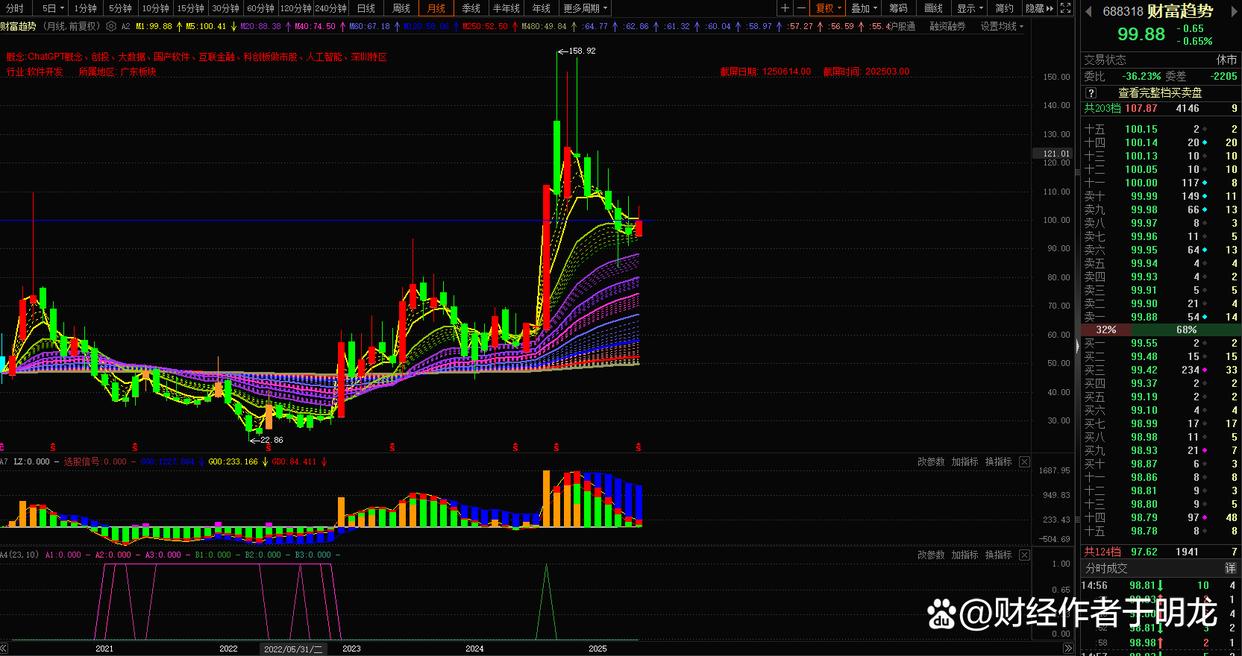Open the 显示 display dropdown
Screen dimensions: 1242x656
pos(969,8)
